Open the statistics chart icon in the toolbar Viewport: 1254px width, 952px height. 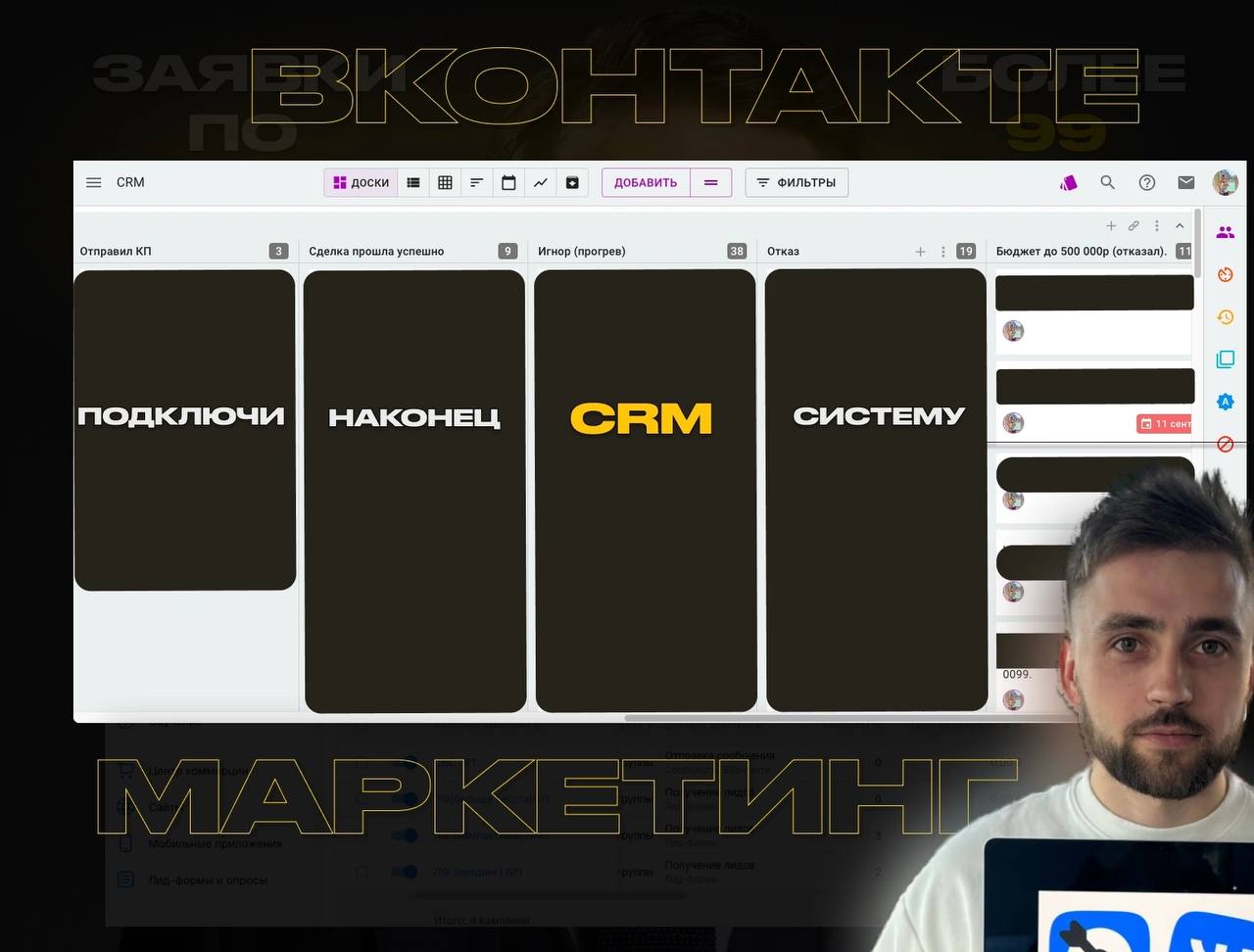[x=540, y=182]
